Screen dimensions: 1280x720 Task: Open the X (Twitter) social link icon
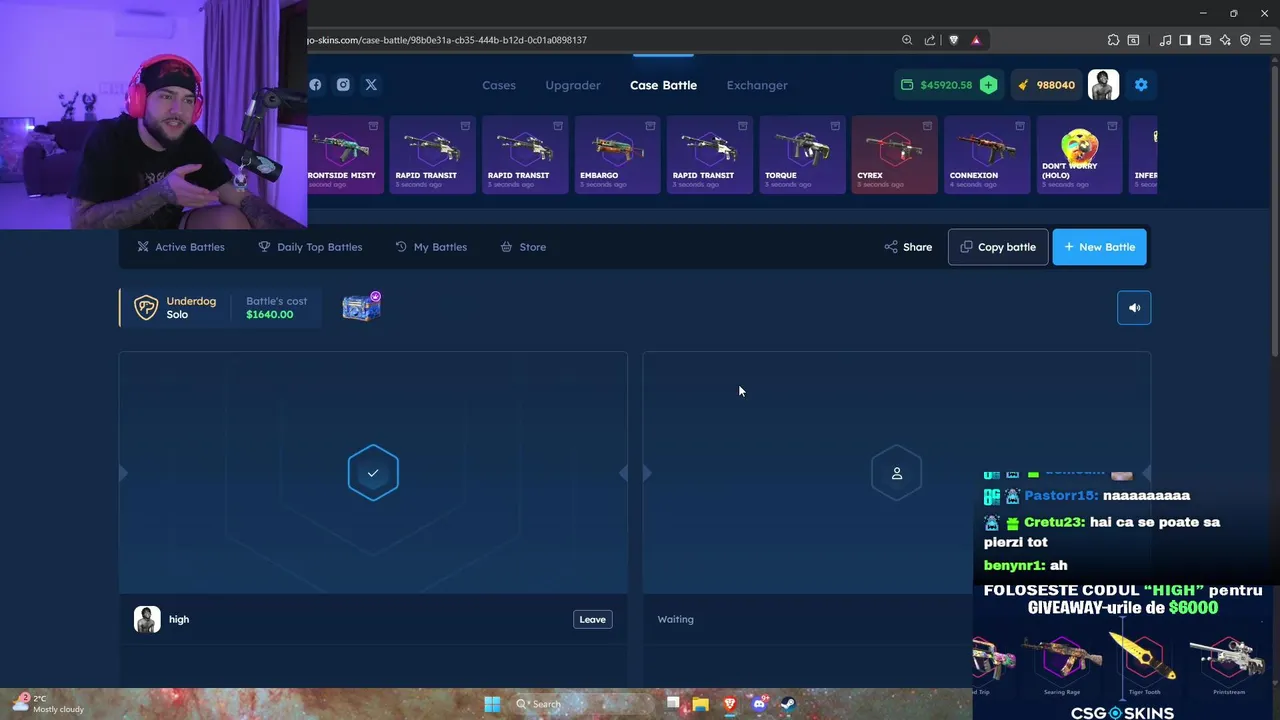(x=371, y=85)
